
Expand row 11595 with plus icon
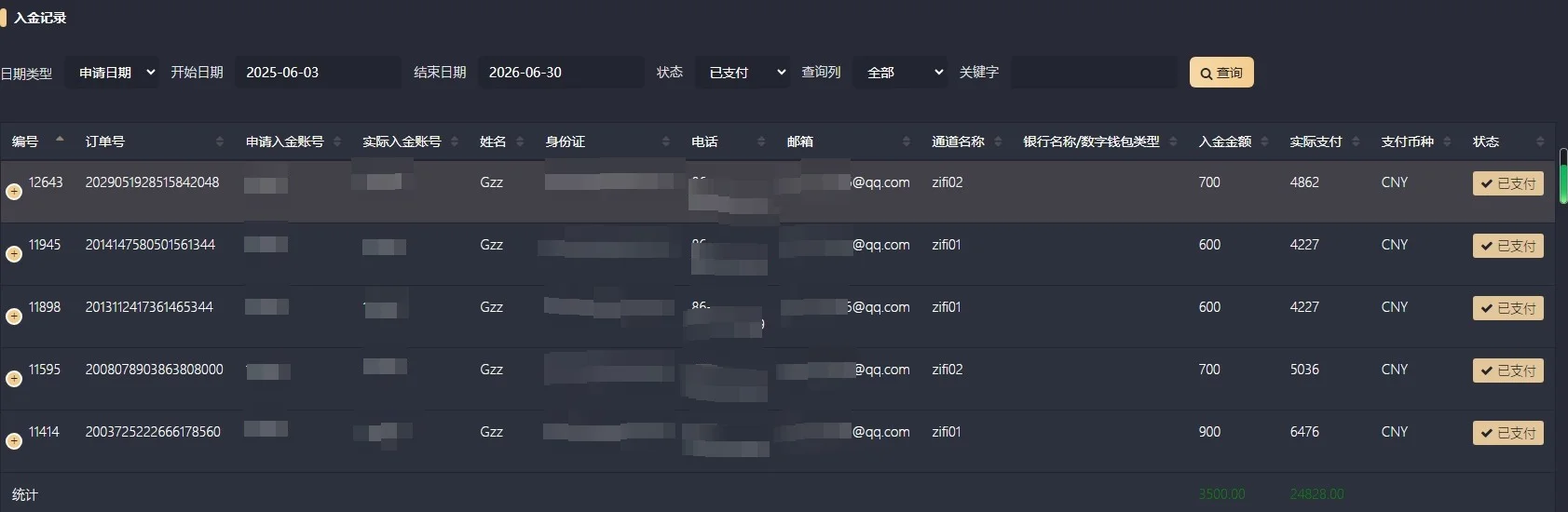(14, 379)
